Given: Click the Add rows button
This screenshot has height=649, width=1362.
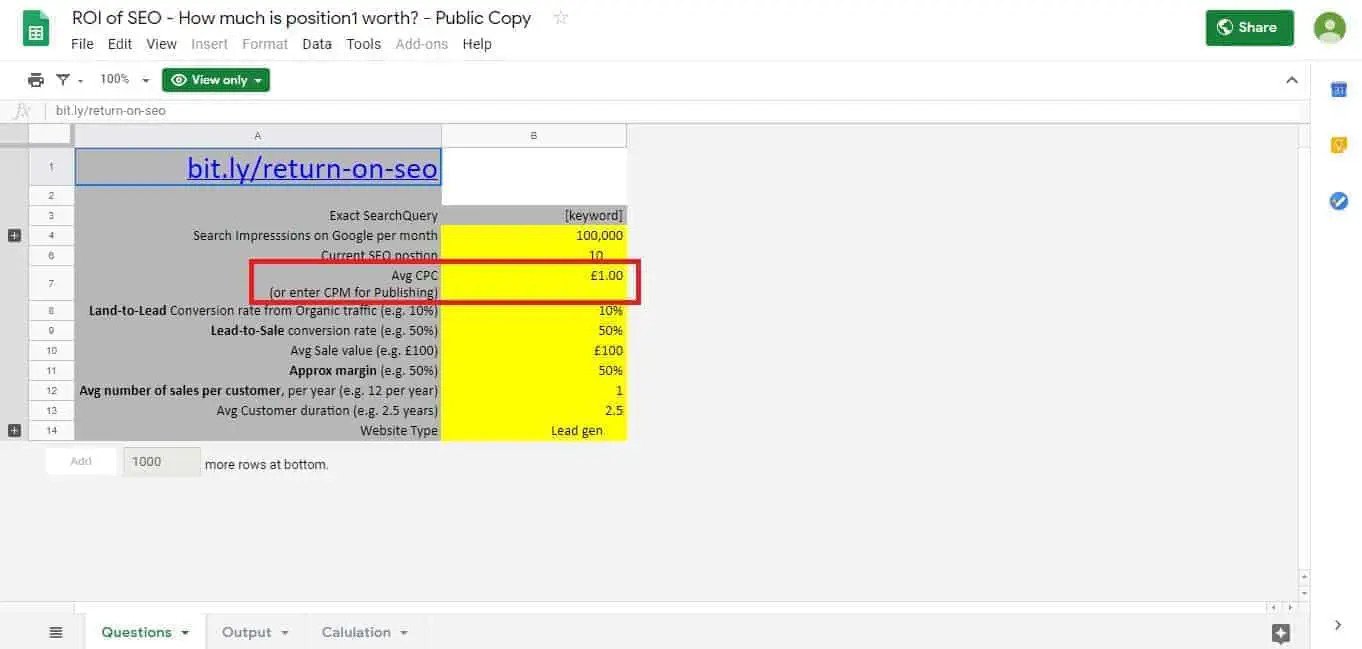Looking at the screenshot, I should 81,461.
